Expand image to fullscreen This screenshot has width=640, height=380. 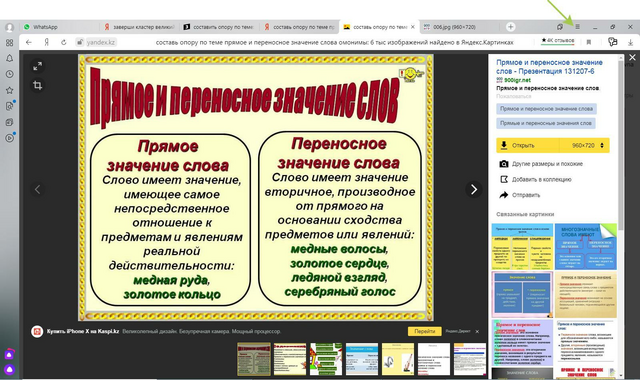pyautogui.click(x=38, y=66)
